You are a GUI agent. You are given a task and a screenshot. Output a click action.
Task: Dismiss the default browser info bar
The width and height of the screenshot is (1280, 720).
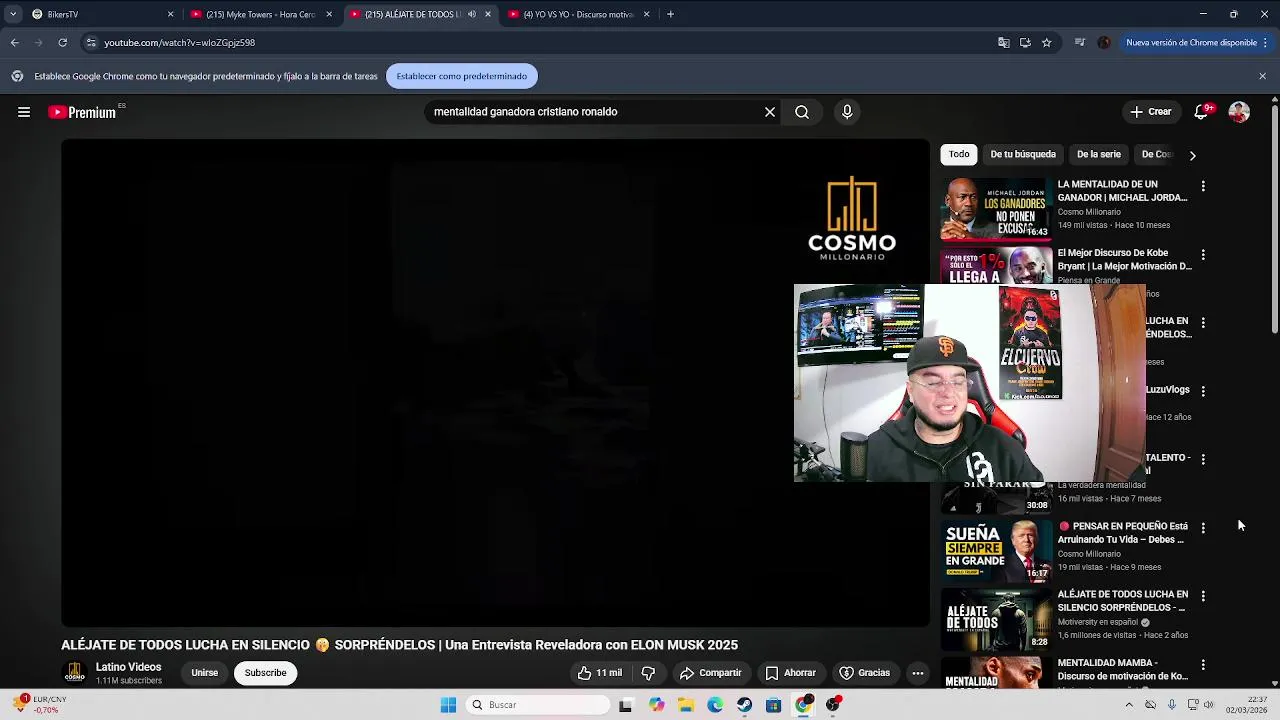point(1262,76)
